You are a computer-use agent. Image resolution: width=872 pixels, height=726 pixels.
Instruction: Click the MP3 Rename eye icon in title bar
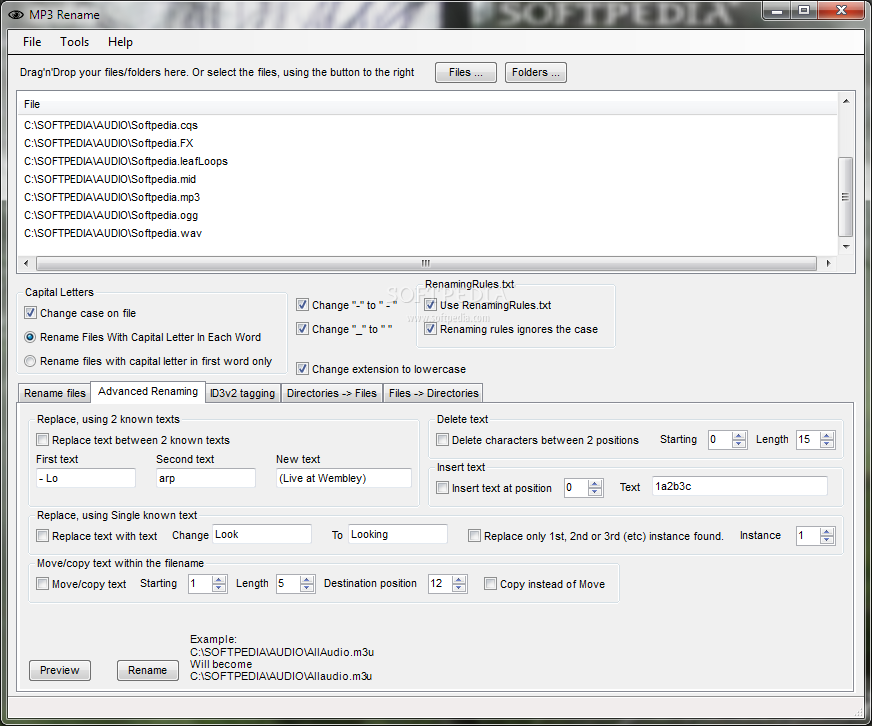(15, 15)
